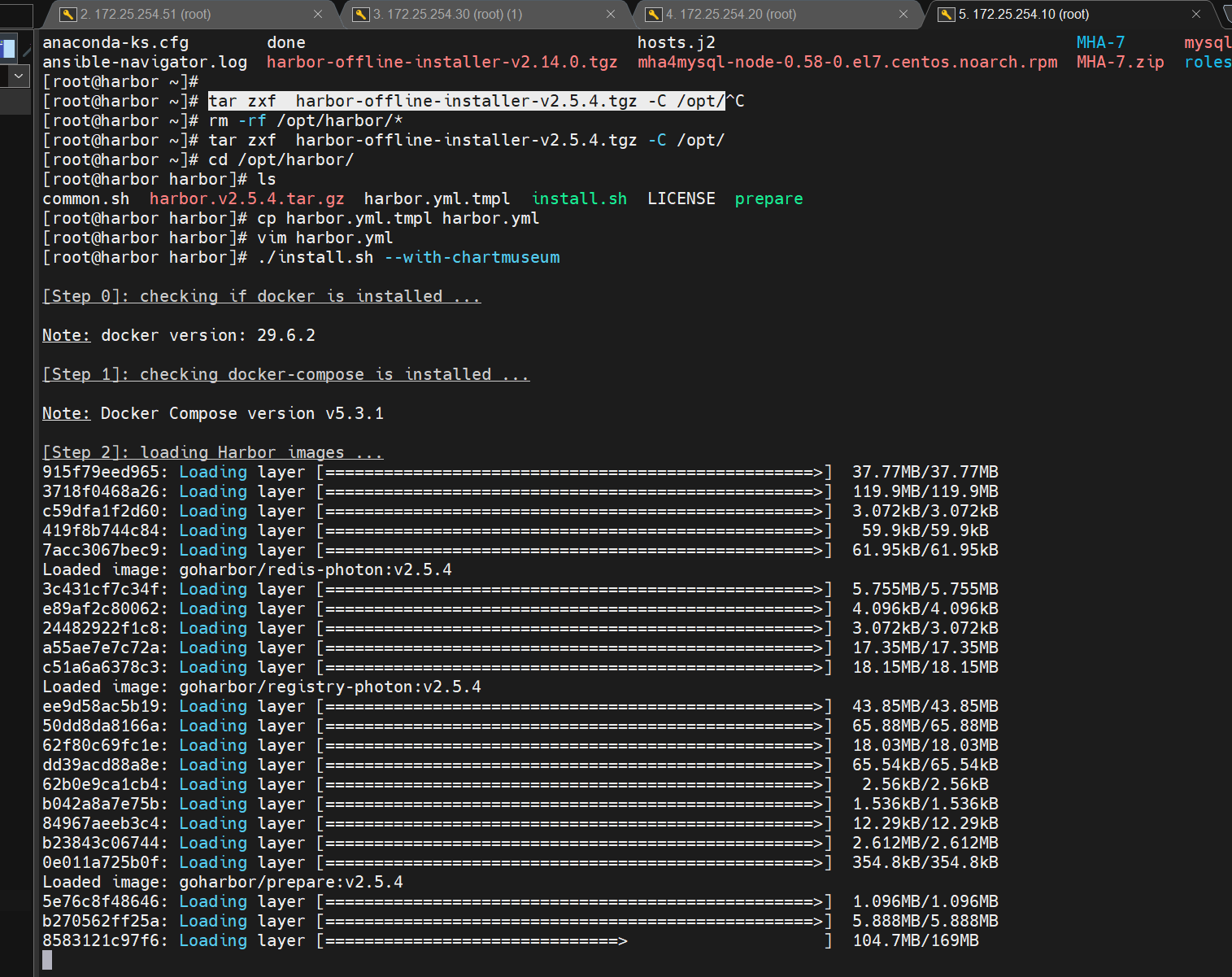Click mha4mysql-node-0.58-0.el7.centos.noarch.rpm file name
The height and width of the screenshot is (977, 1232).
[847, 62]
